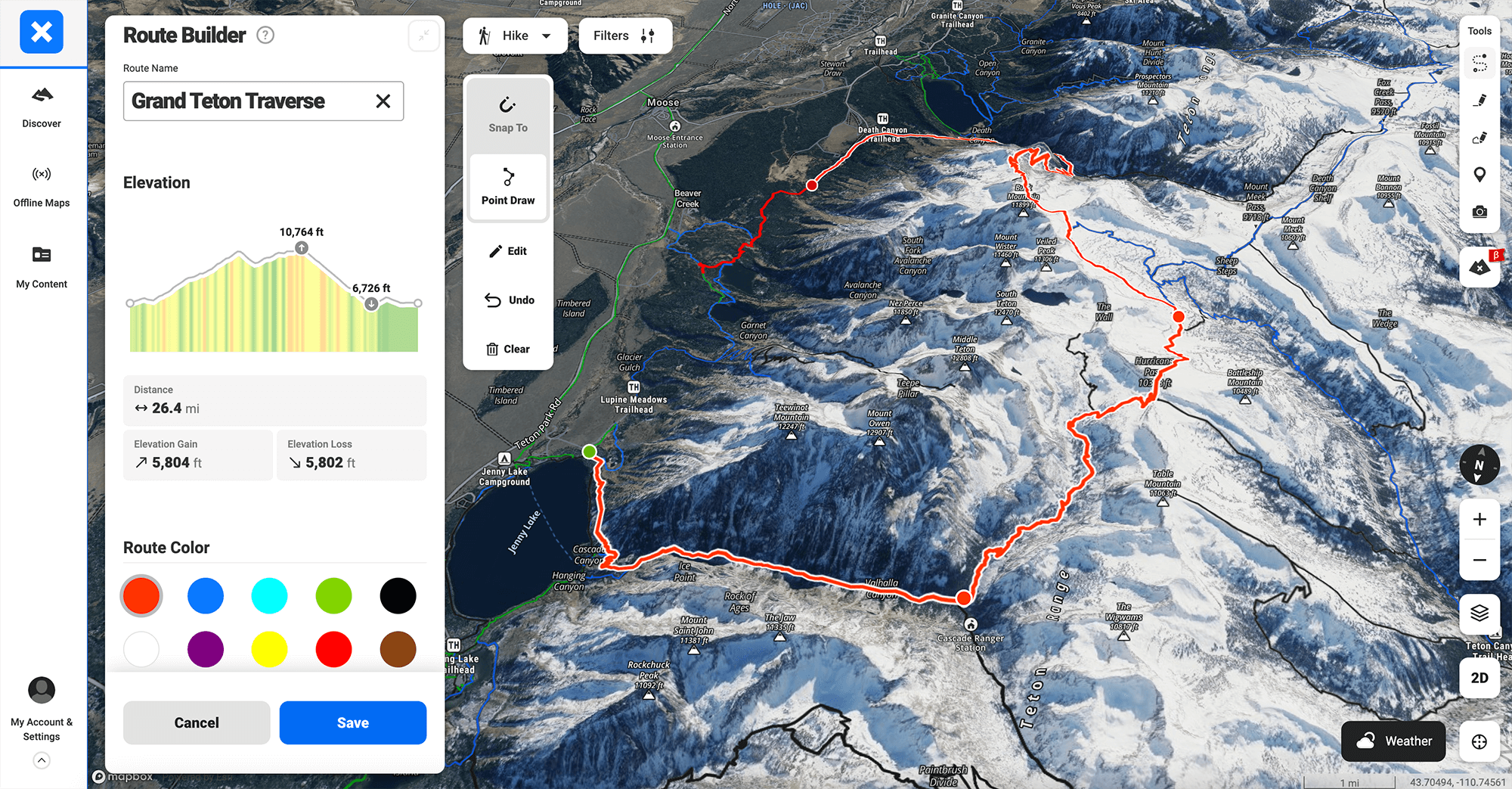Click the compass north indicator
Viewport: 1512px width, 789px height.
pos(1479,465)
